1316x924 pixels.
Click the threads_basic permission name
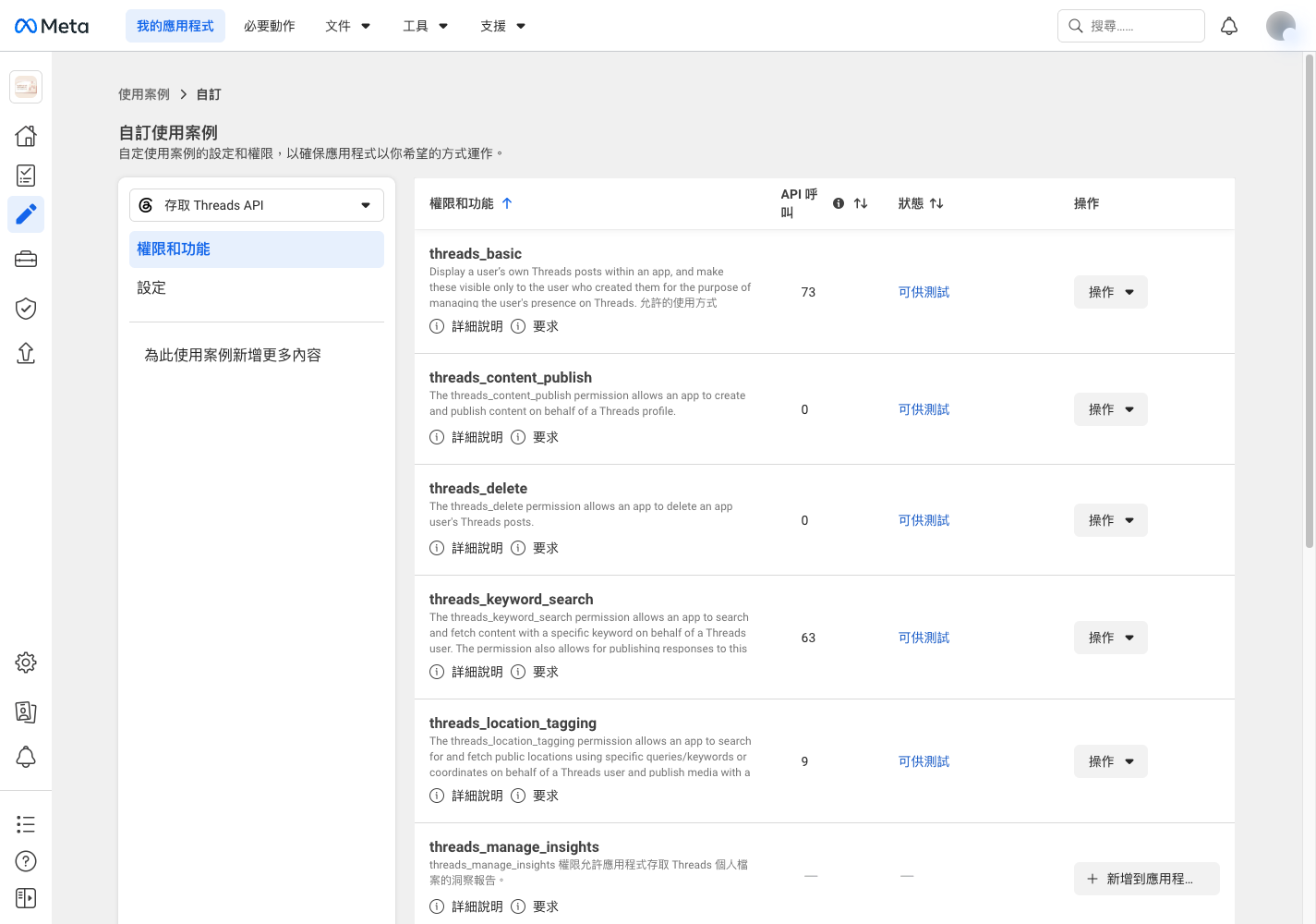[476, 253]
